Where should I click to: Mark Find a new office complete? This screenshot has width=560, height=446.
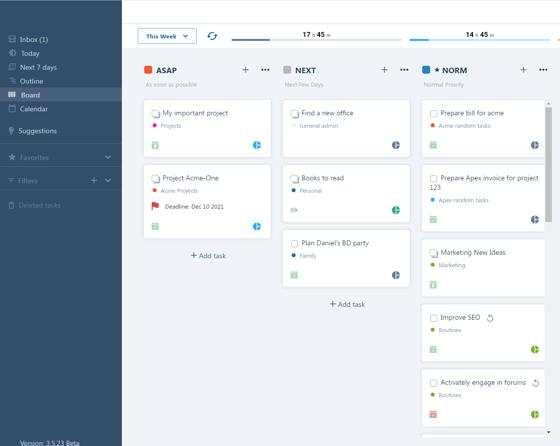coord(294,114)
